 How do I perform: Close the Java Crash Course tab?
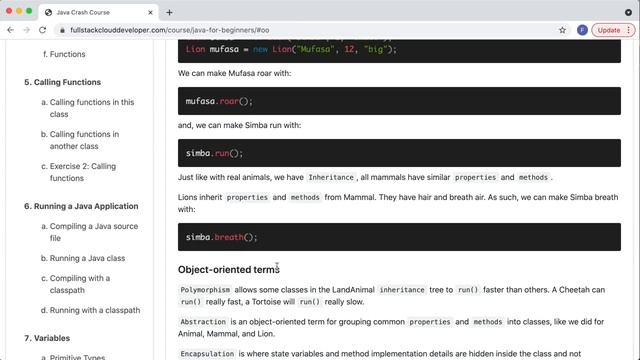click(150, 13)
